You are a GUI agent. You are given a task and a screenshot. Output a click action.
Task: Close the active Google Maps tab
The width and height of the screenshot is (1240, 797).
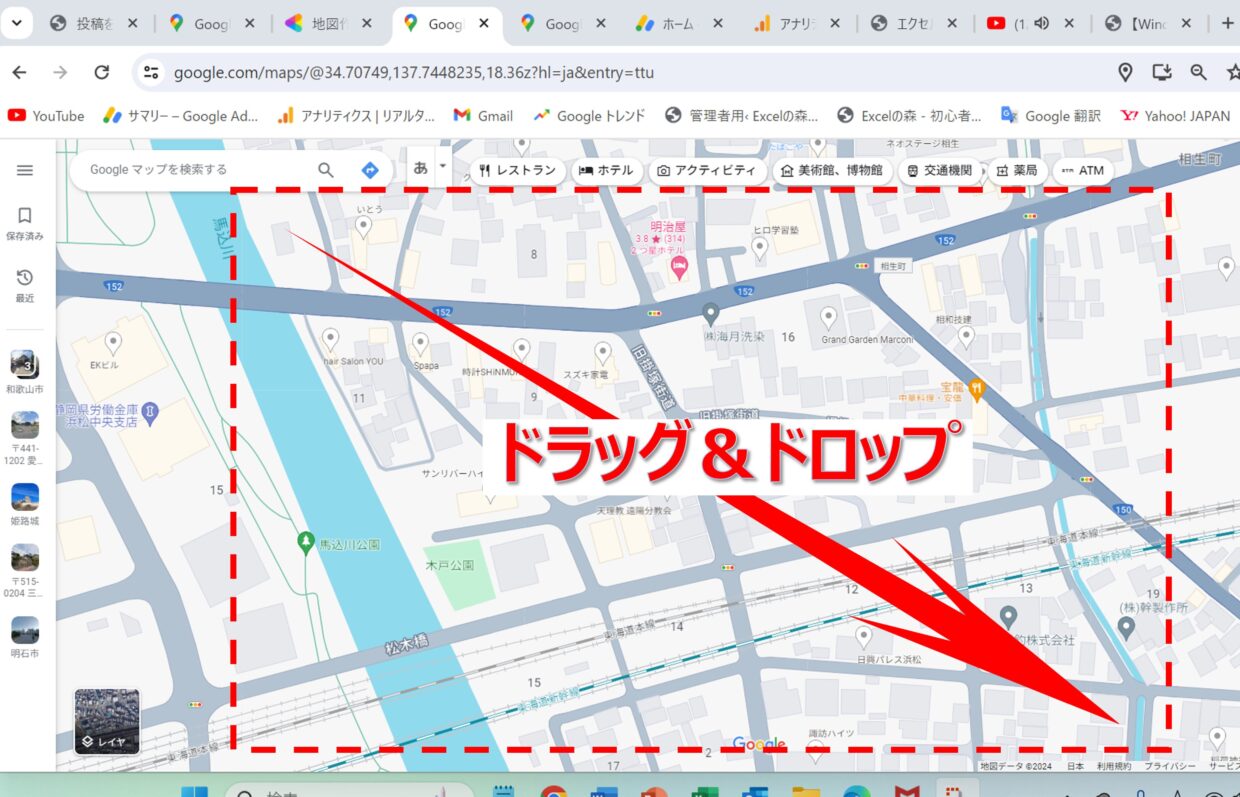(484, 24)
